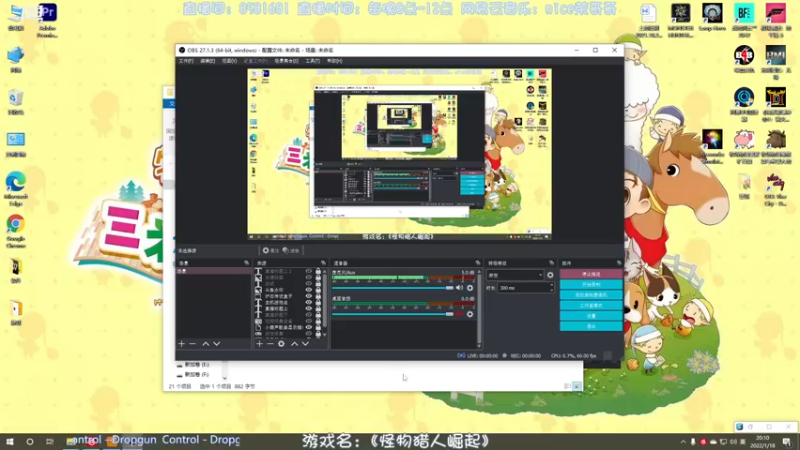Select the pink cow game desktop shortcut
The image size is (800, 450).
(744, 146)
